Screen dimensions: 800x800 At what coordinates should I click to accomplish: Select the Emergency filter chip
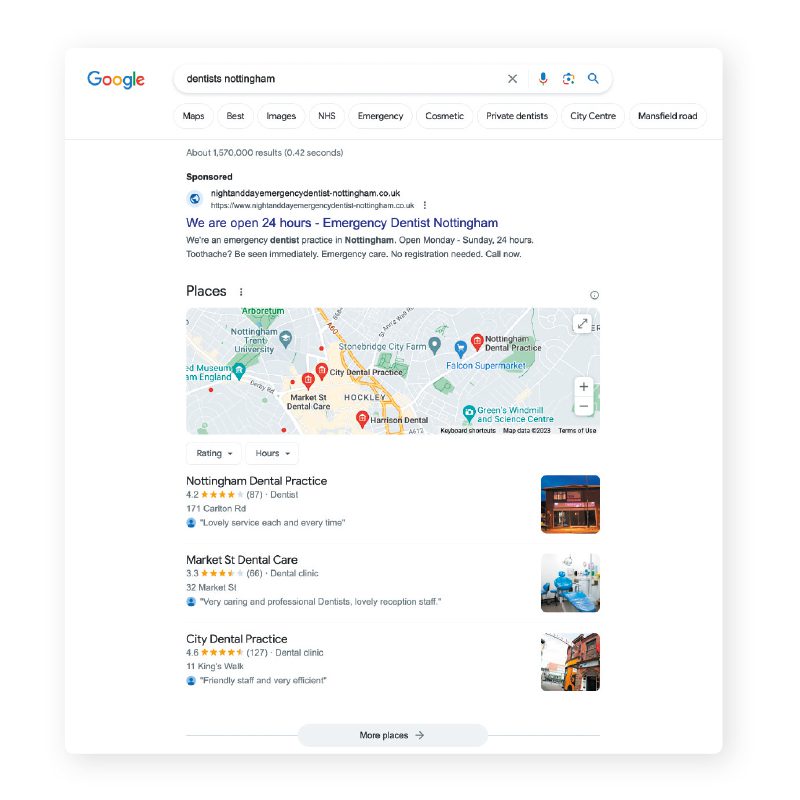(x=381, y=116)
